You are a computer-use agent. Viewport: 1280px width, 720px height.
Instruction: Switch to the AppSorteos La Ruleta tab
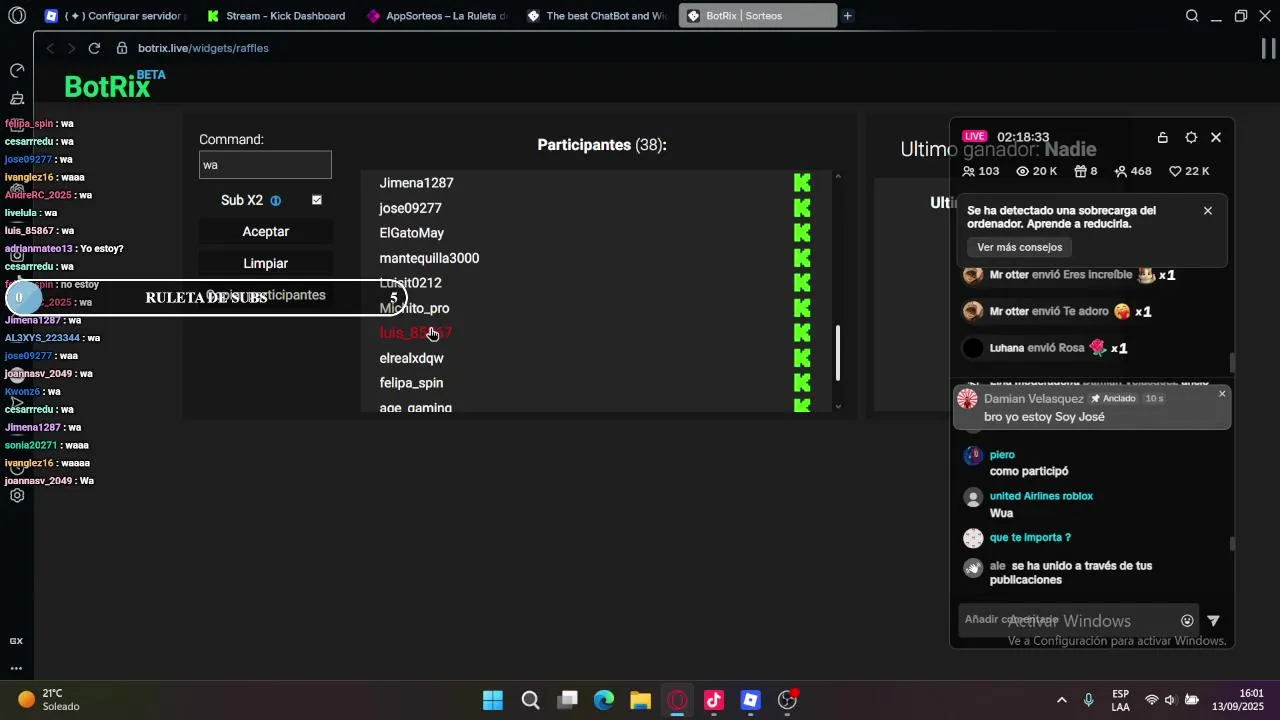(x=437, y=16)
